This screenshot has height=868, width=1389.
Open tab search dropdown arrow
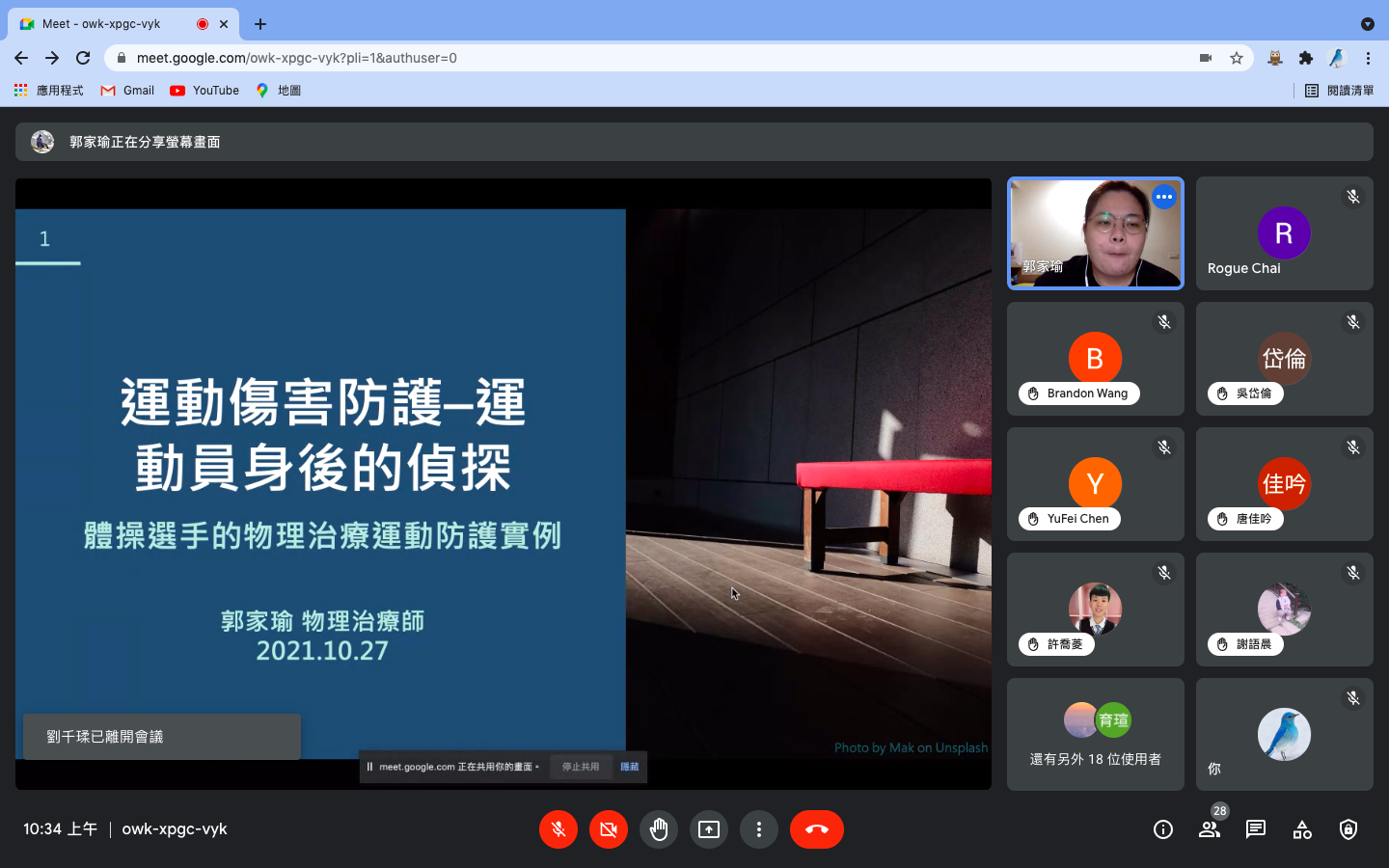coord(1368,24)
